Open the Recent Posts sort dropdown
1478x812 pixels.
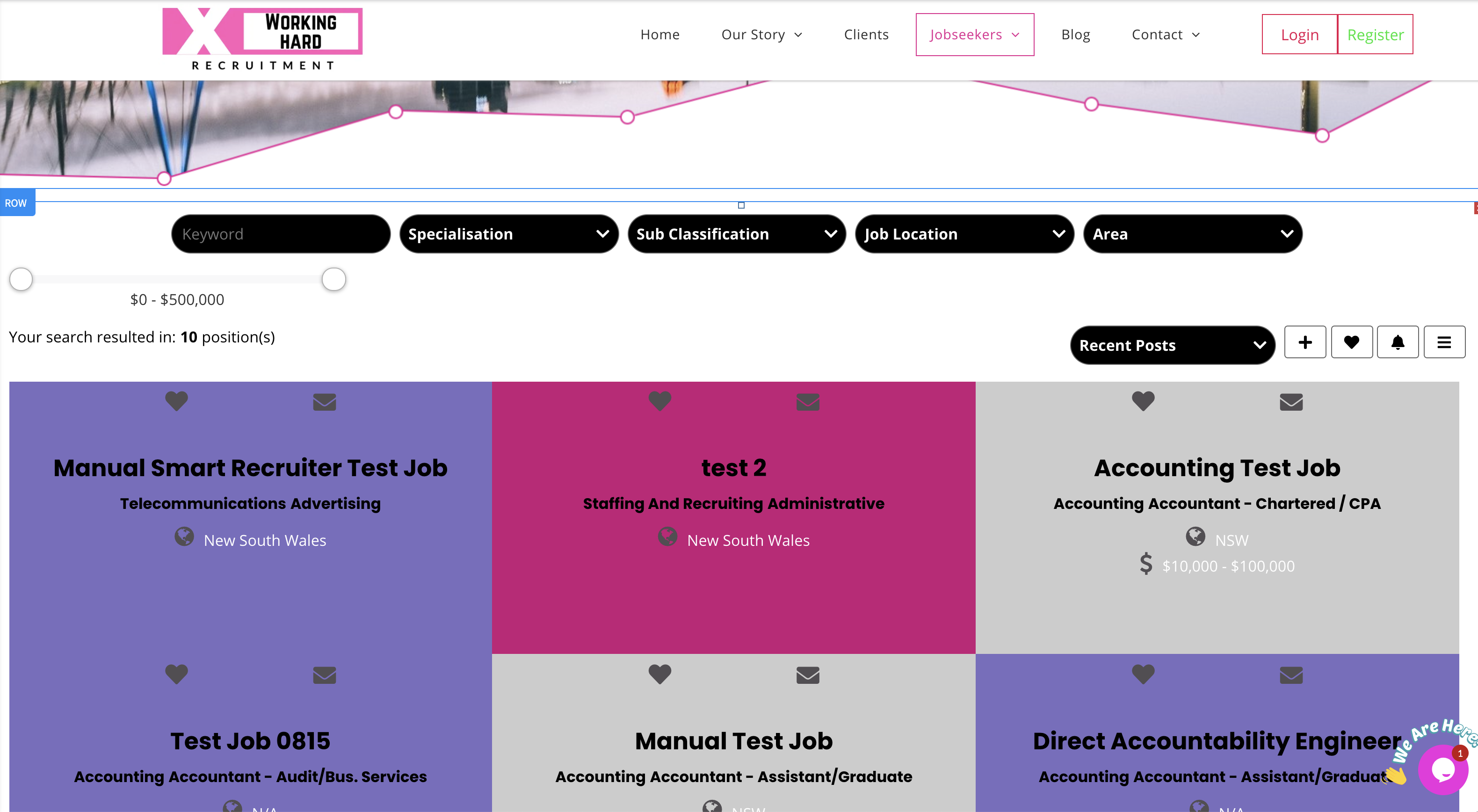coord(1172,346)
